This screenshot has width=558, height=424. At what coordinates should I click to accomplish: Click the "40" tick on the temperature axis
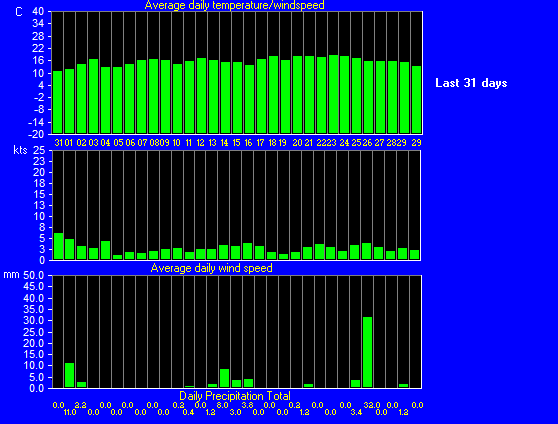(x=38, y=11)
